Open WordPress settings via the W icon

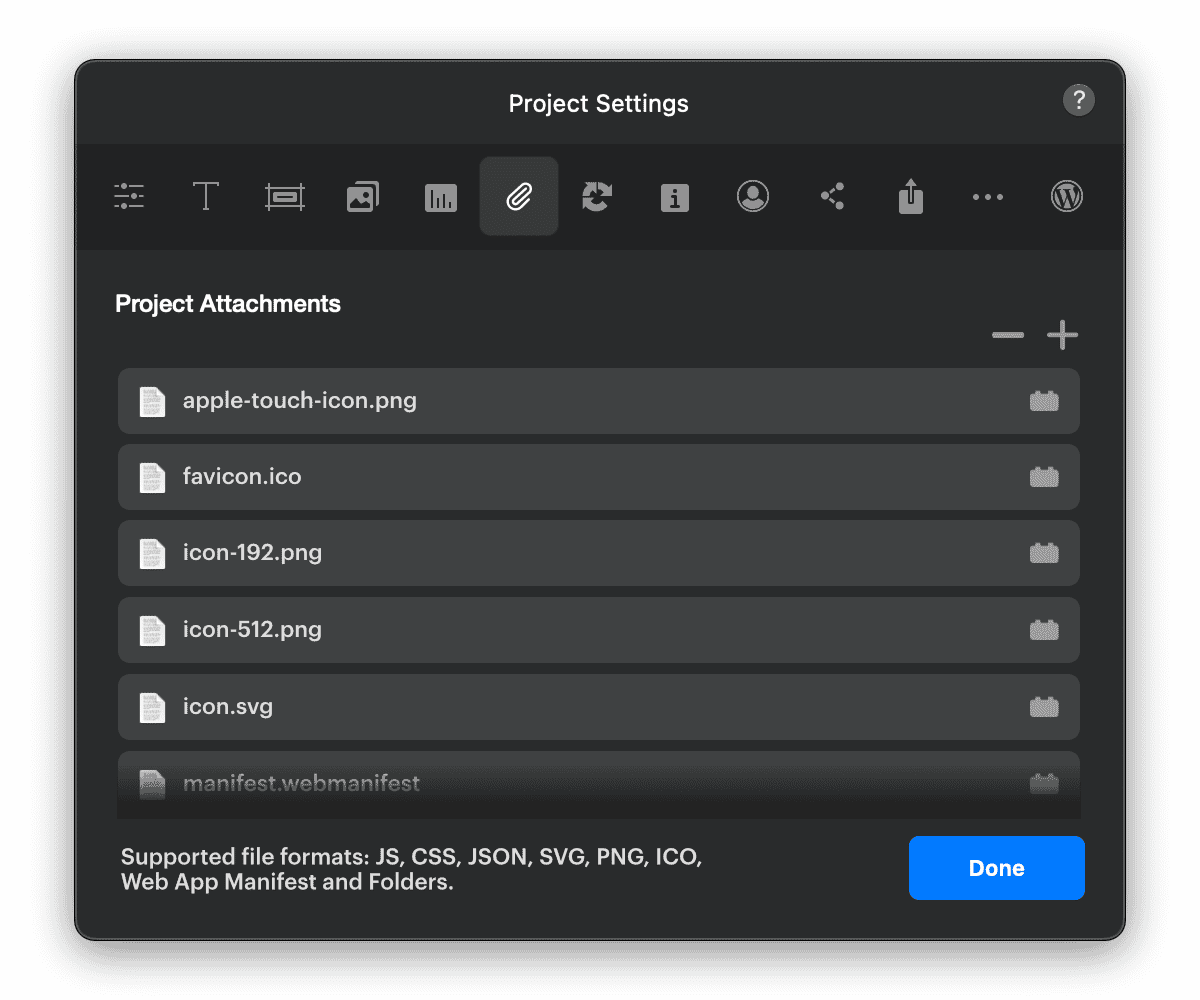1066,196
